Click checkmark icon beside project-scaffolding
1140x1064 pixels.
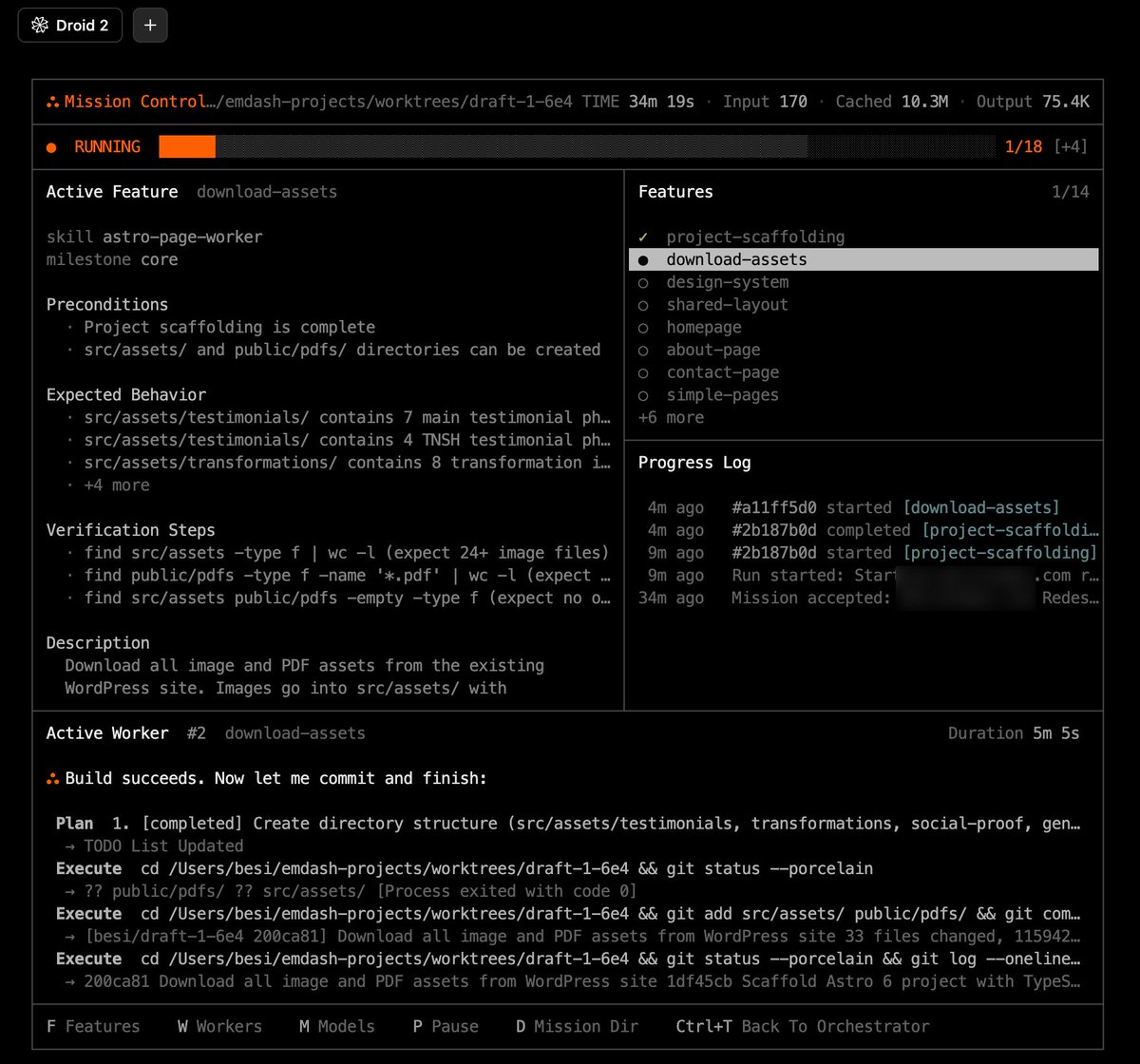click(643, 237)
